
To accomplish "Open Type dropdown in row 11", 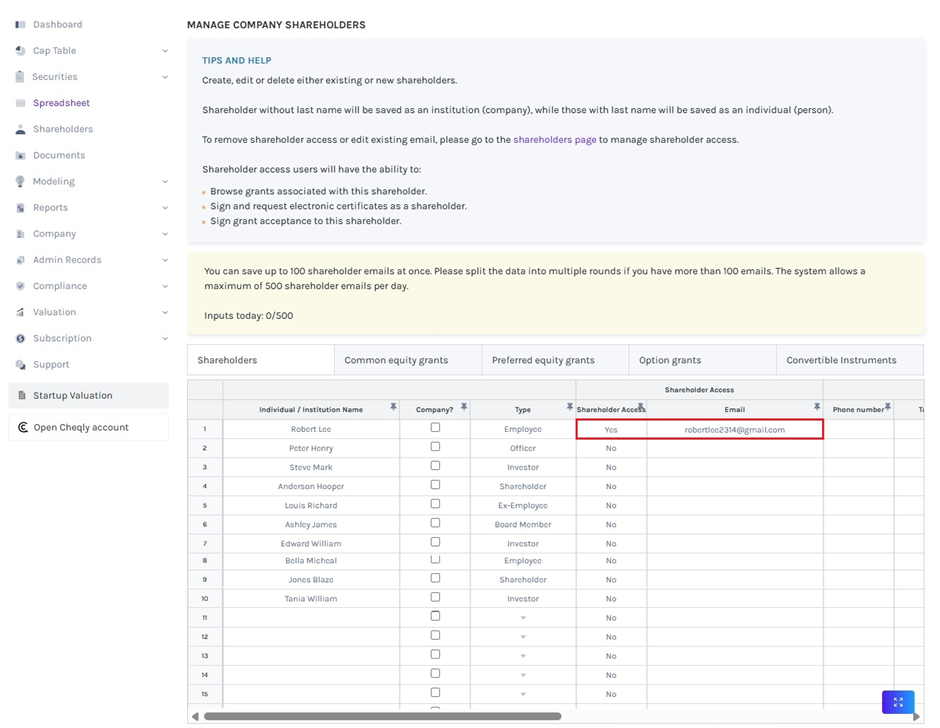I will 523,618.
